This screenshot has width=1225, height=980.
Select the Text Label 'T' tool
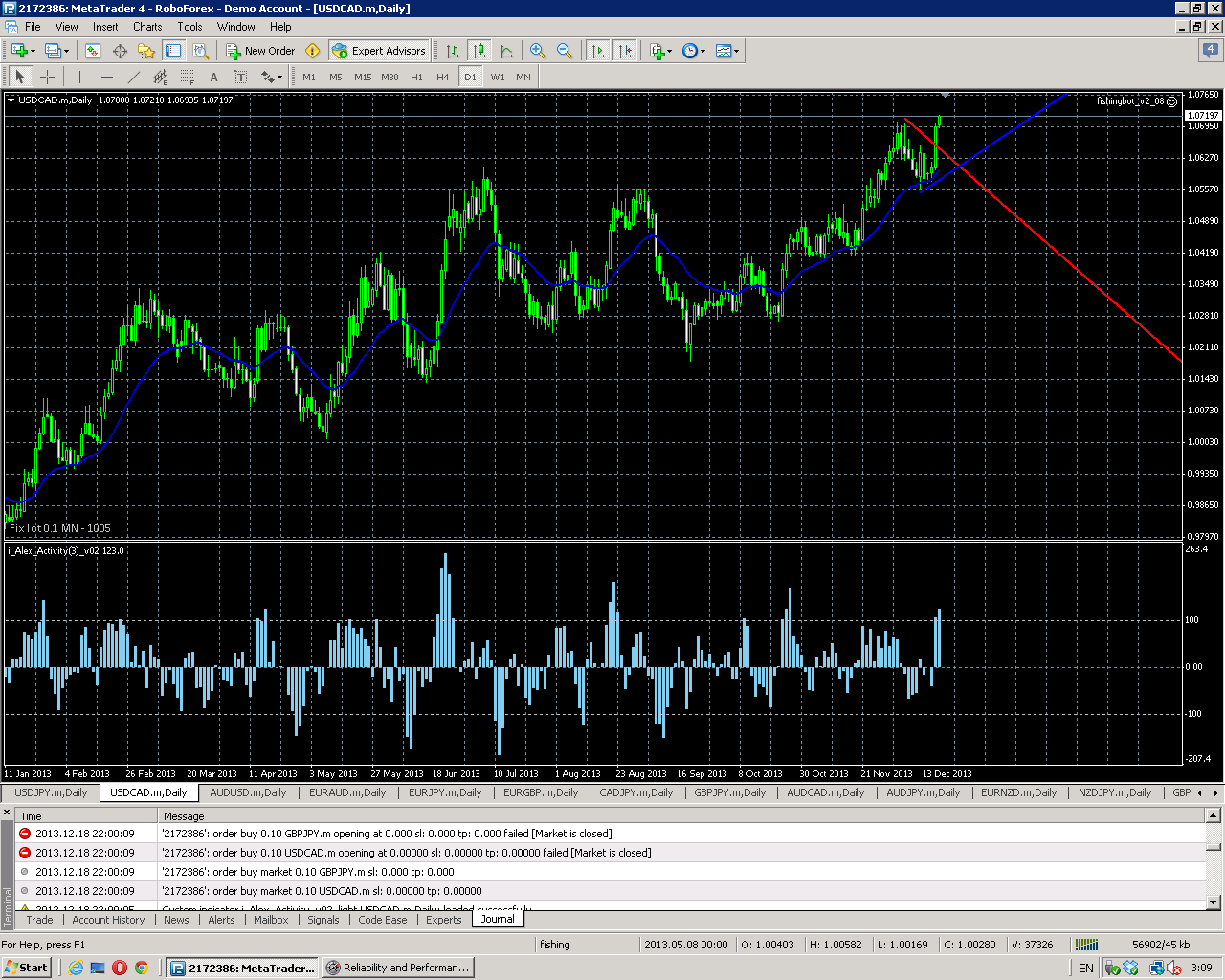pos(240,77)
